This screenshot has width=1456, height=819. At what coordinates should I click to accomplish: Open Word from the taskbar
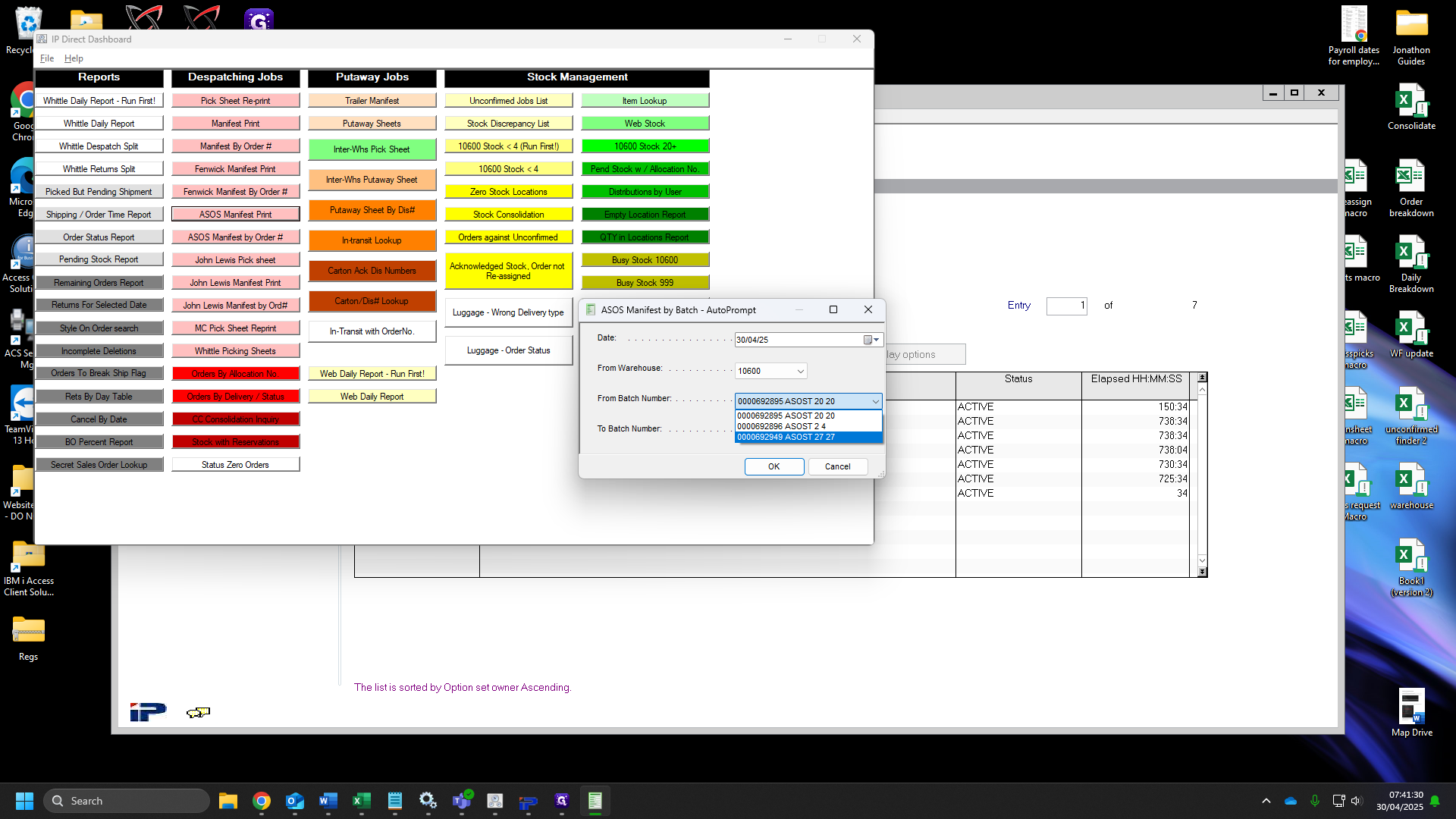[x=328, y=801]
